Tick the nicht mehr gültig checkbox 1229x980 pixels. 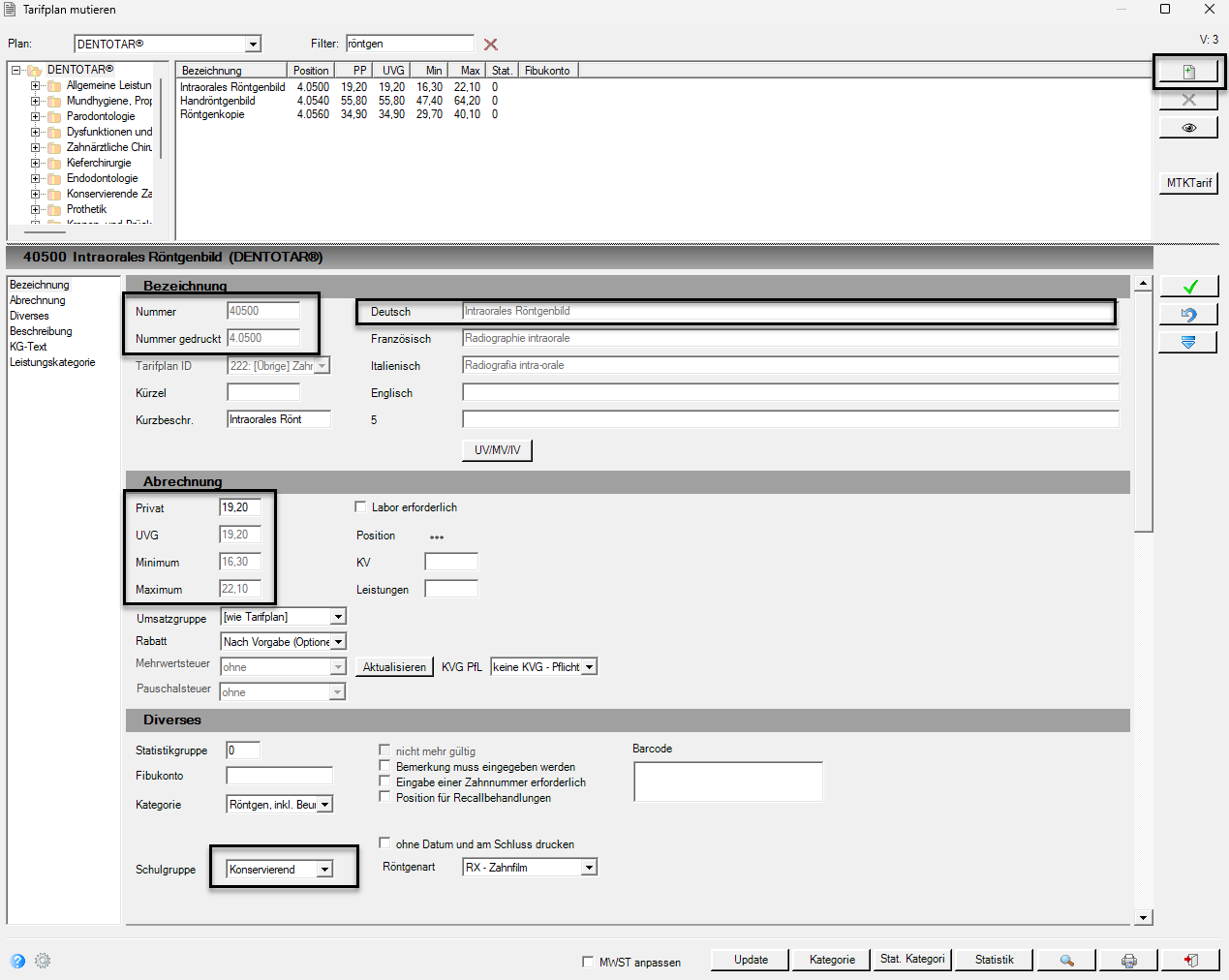pos(384,750)
